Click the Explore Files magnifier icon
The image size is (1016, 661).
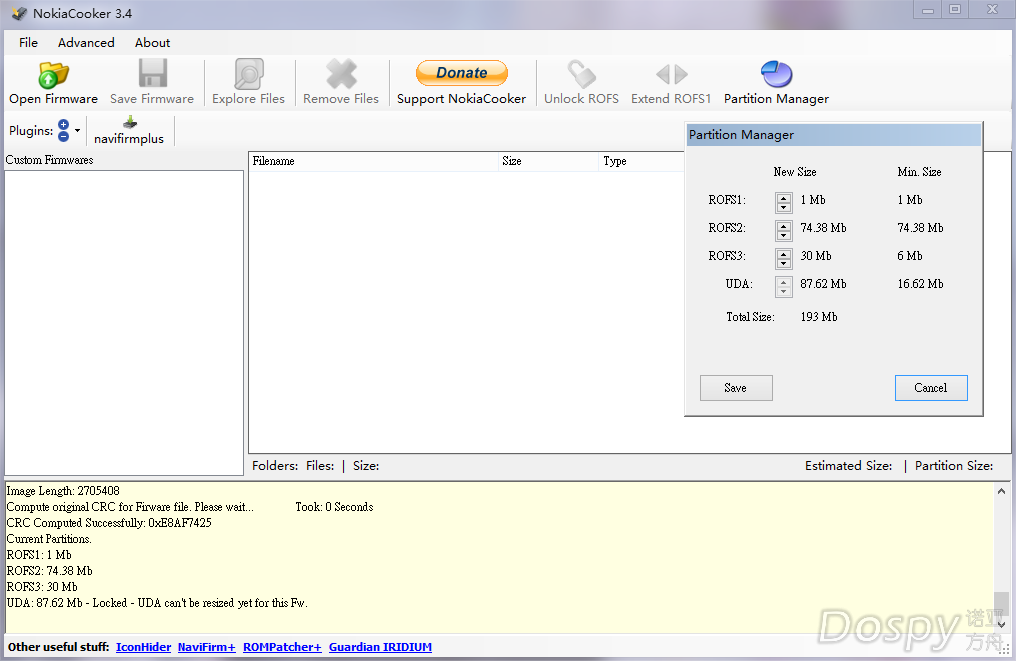[x=248, y=75]
